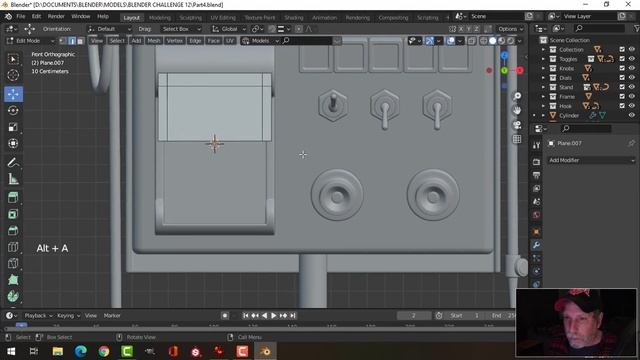640x360 pixels.
Task: Click the Marker button in timeline
Action: pyautogui.click(x=112, y=316)
